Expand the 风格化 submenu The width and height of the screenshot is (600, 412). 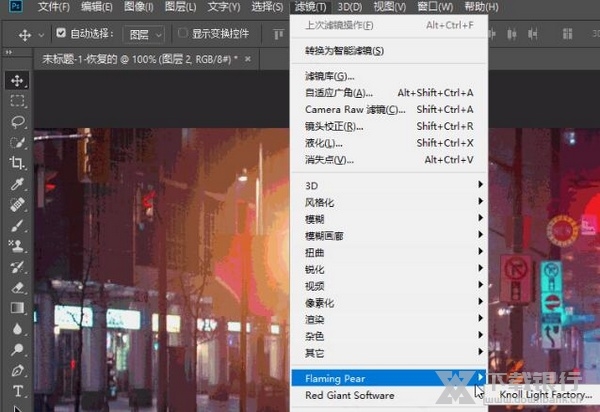[389, 202]
